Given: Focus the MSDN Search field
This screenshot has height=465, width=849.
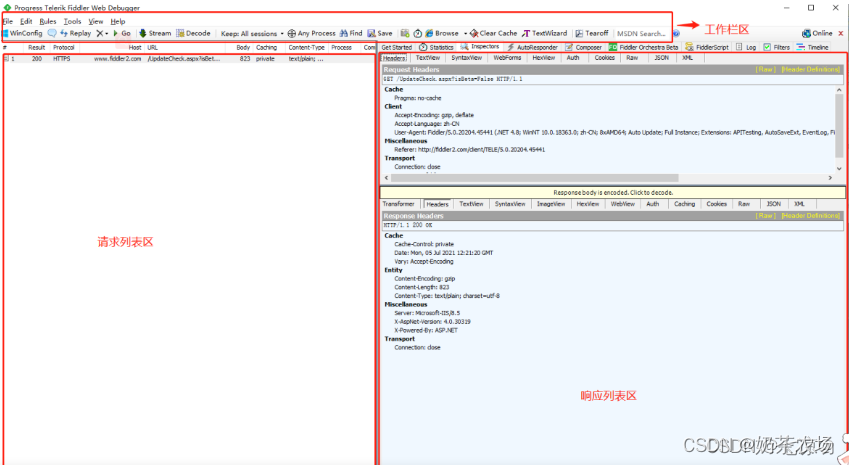Looking at the screenshot, I should 642,34.
